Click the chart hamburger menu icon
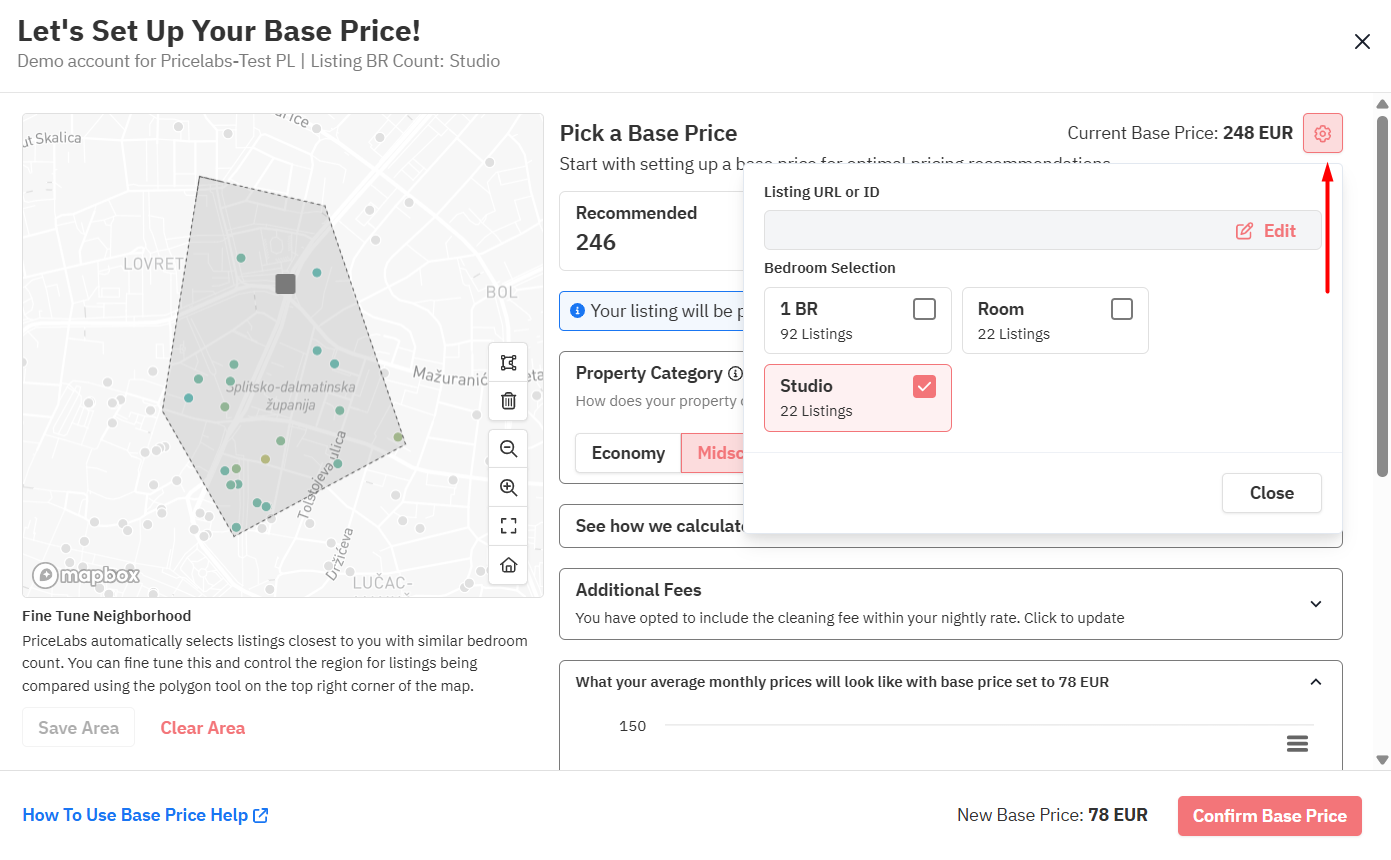 1297,743
